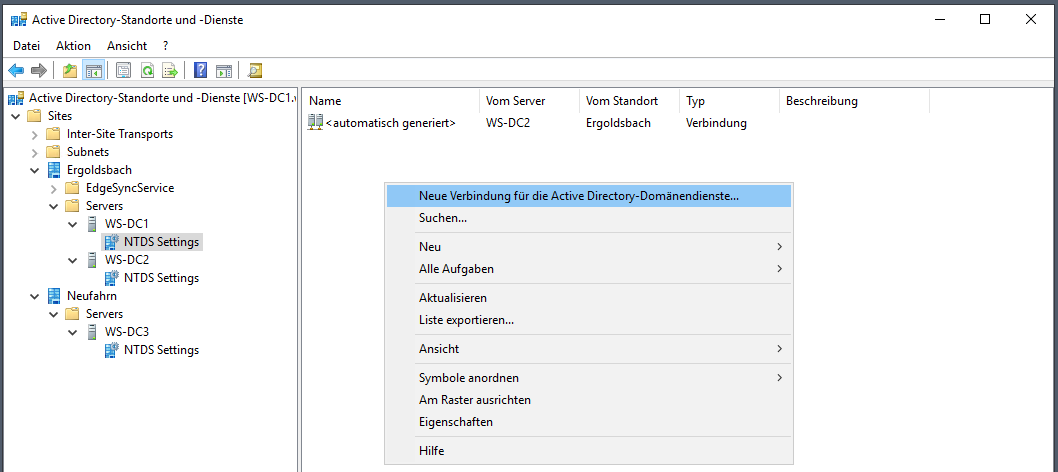Select Am Raster ausrichten
The width and height of the screenshot is (1058, 472).
coord(588,400)
